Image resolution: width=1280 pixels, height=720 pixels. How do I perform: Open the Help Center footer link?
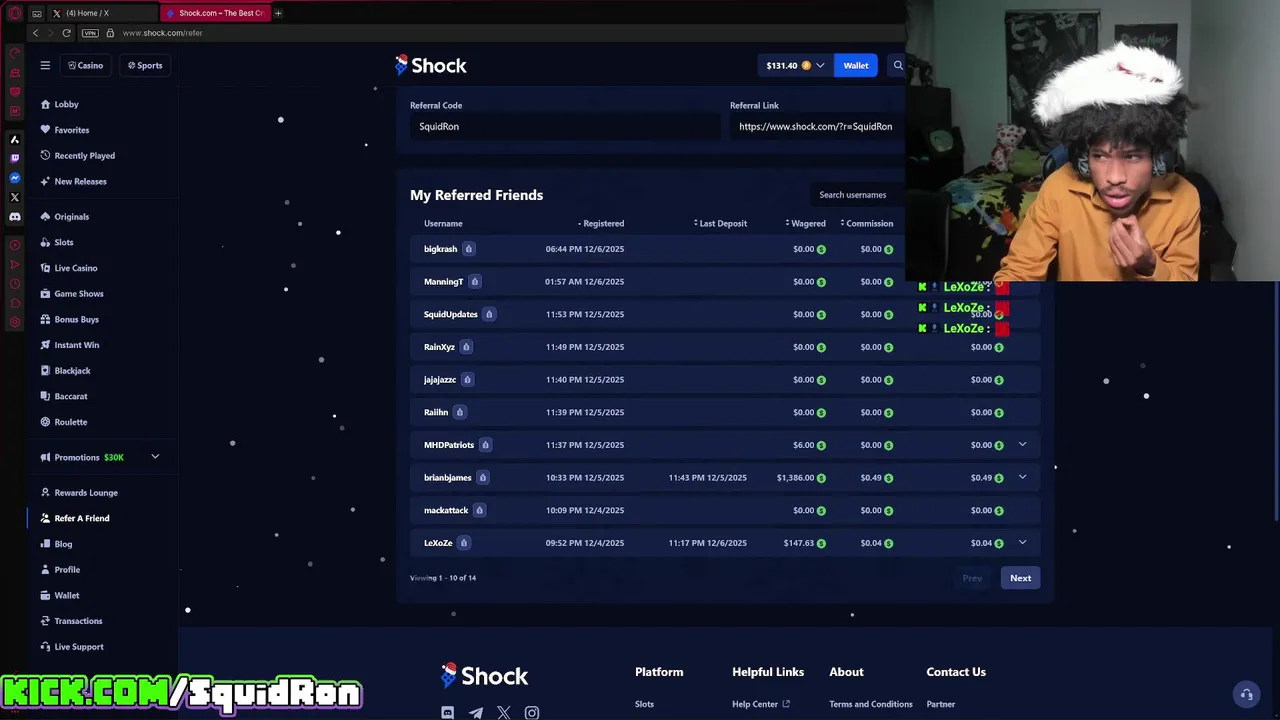pyautogui.click(x=761, y=704)
